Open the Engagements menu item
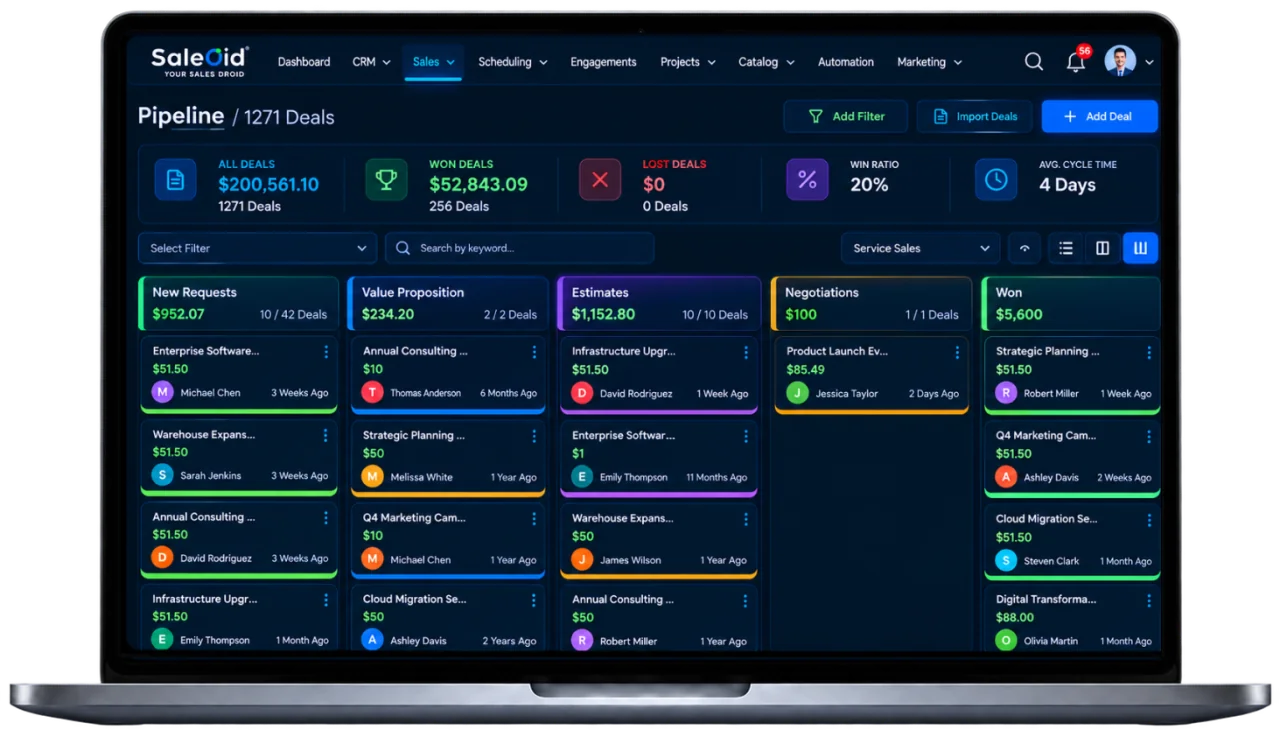The width and height of the screenshot is (1280, 730). (603, 62)
